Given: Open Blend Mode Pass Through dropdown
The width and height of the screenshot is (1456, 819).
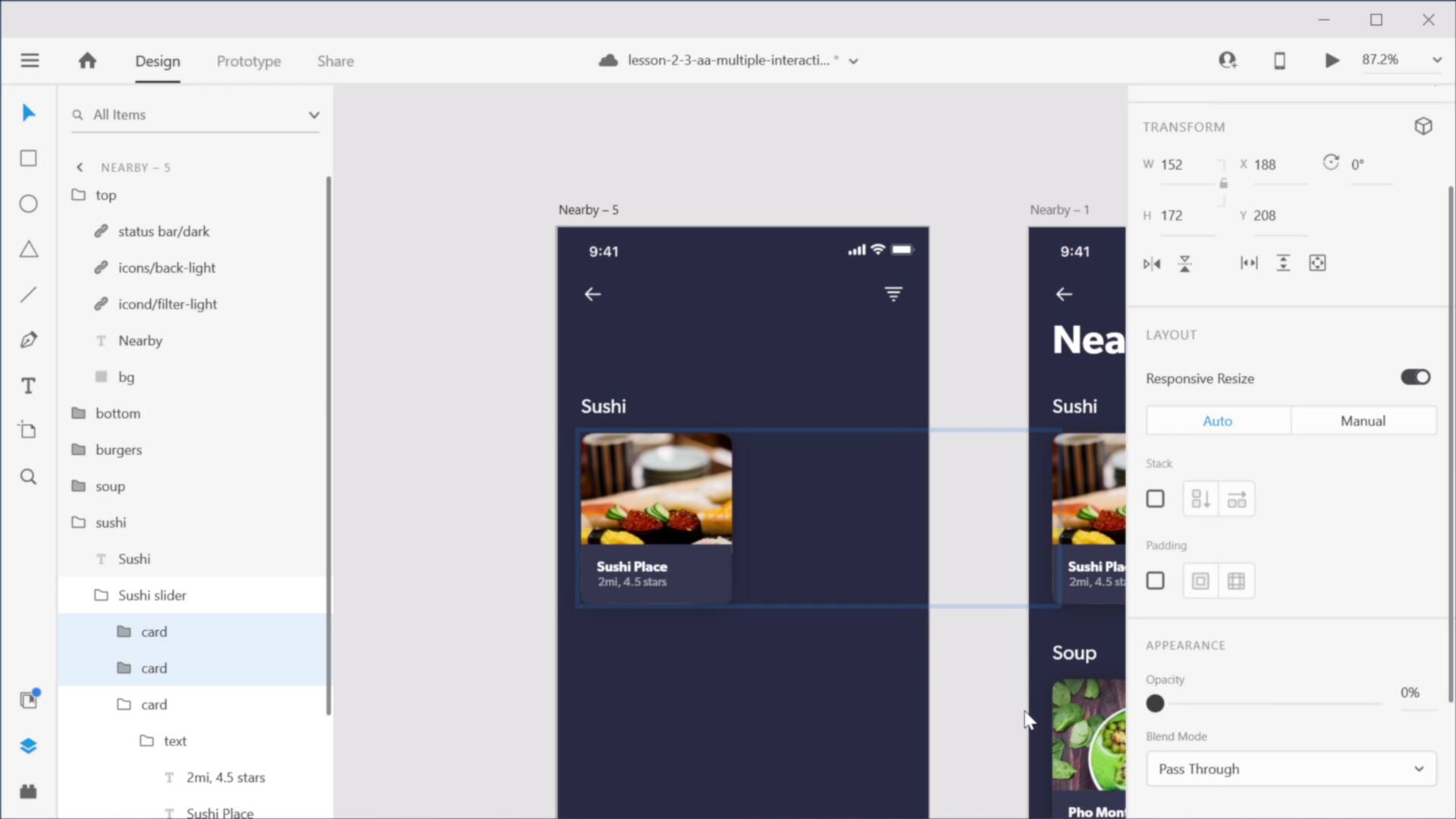Looking at the screenshot, I should (1291, 769).
